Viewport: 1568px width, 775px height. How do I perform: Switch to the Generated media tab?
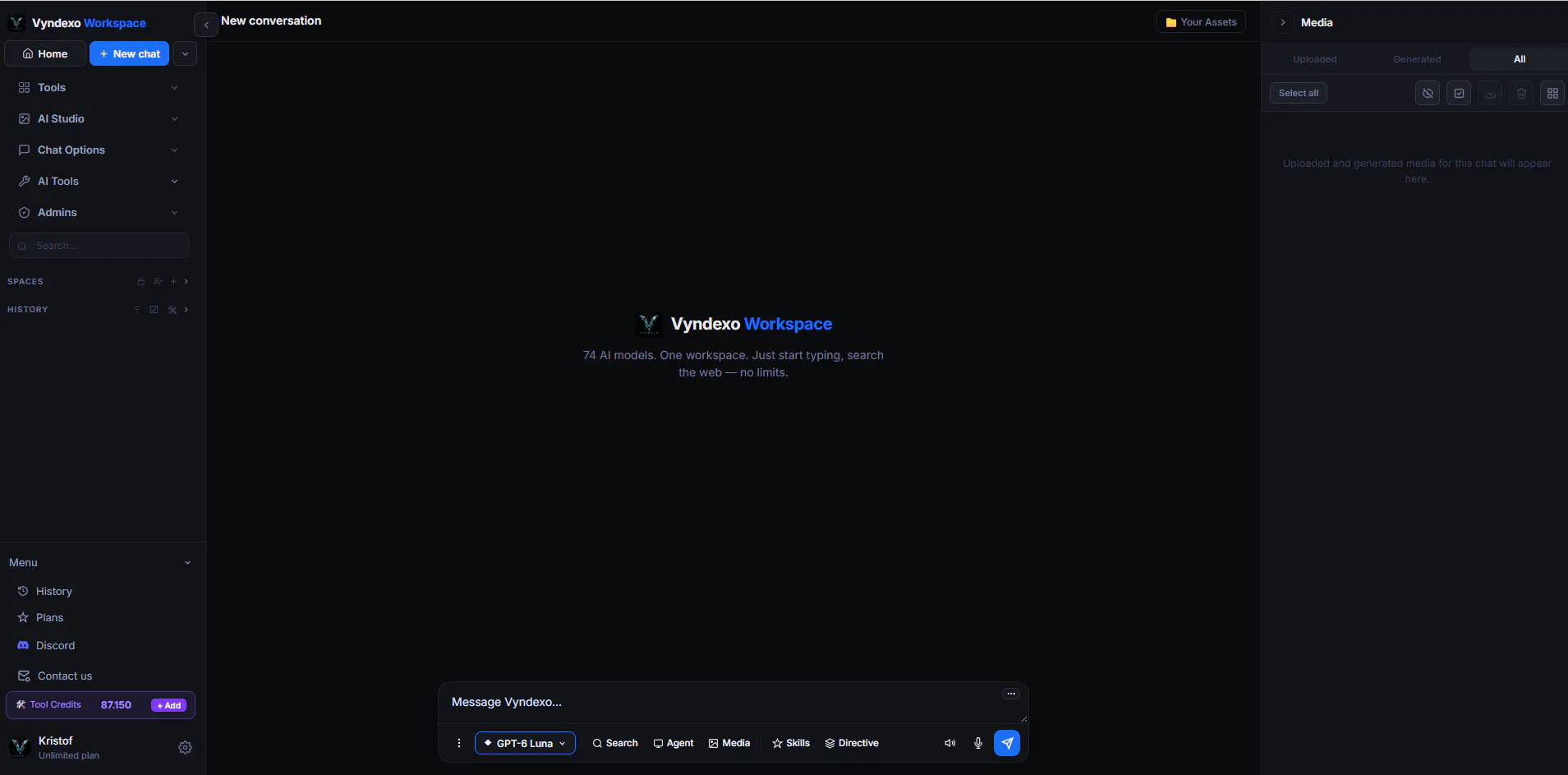[x=1417, y=59]
